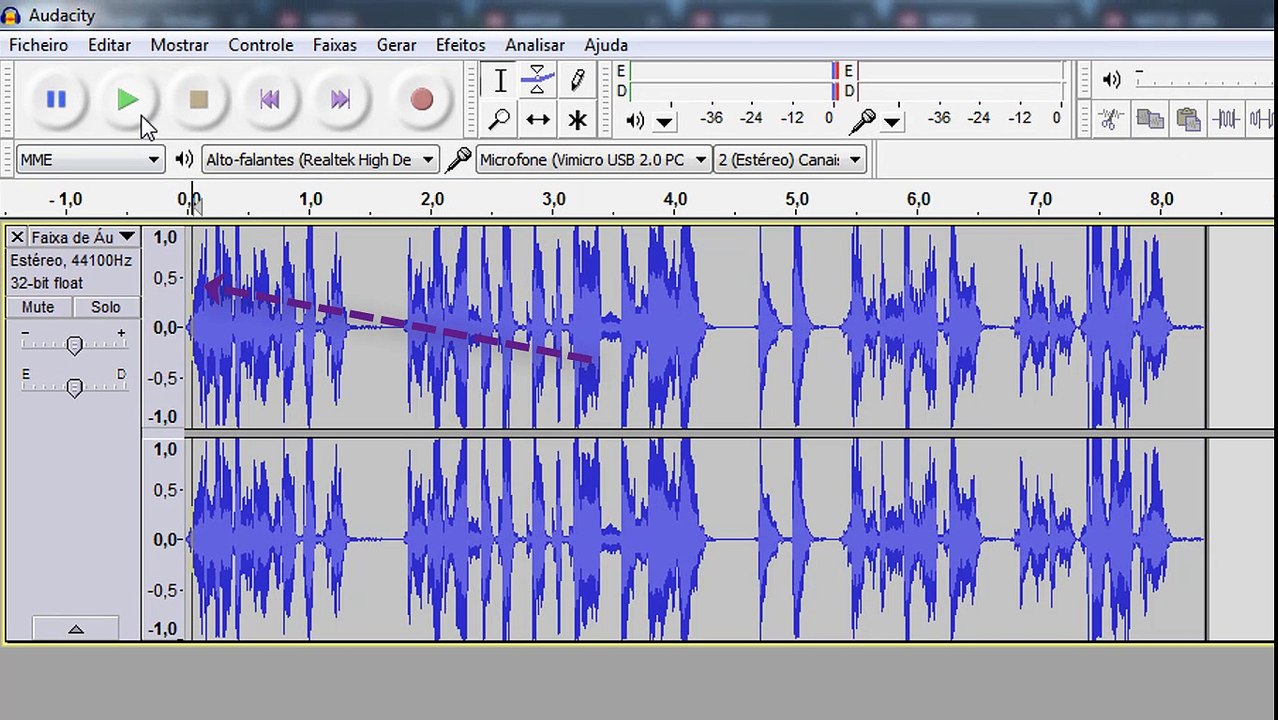Screen dimensions: 1278x720
Task: Open the Faixa de Áu track name dropdown
Action: (x=83, y=237)
